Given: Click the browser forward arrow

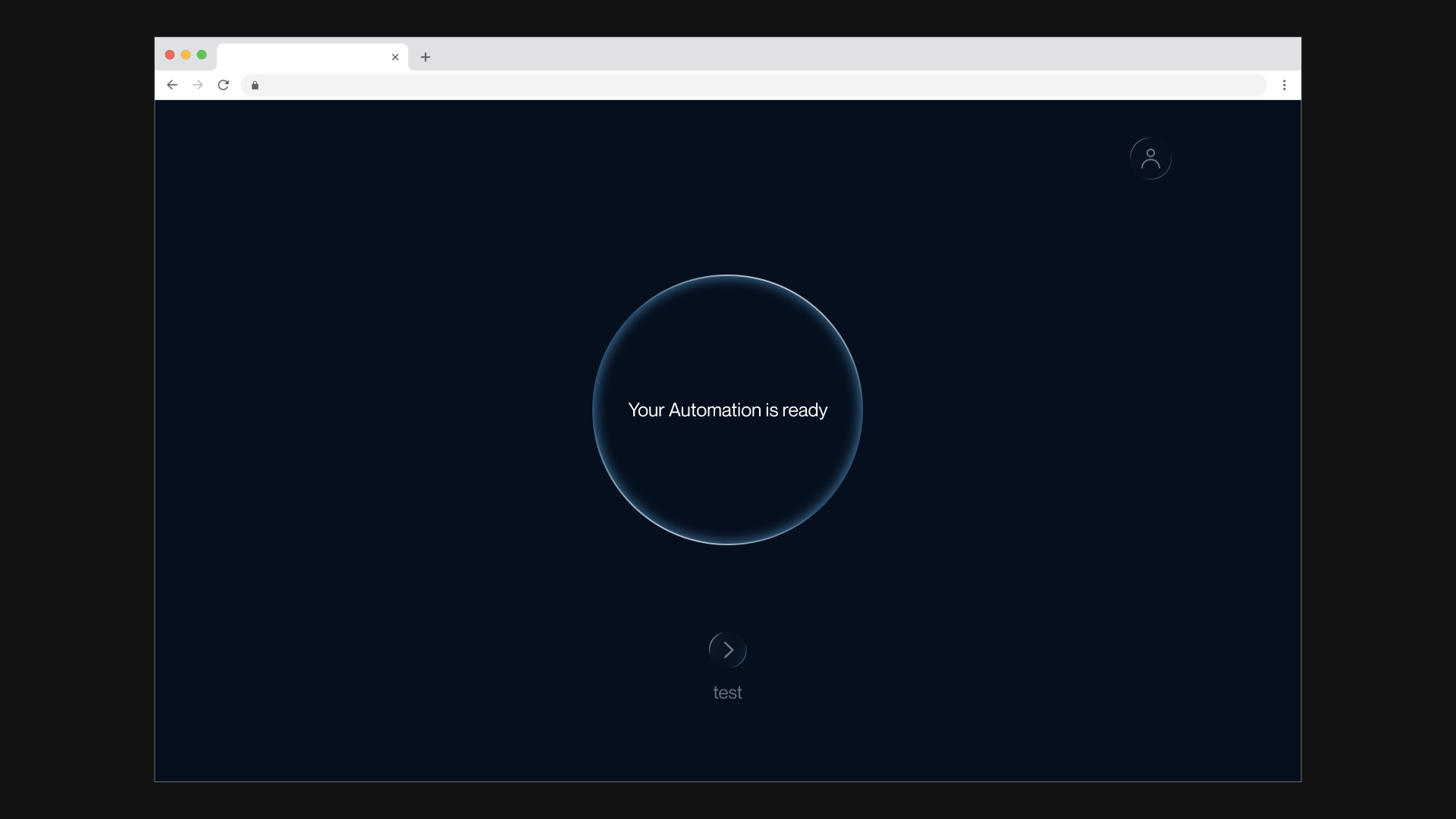Looking at the screenshot, I should click(x=198, y=85).
